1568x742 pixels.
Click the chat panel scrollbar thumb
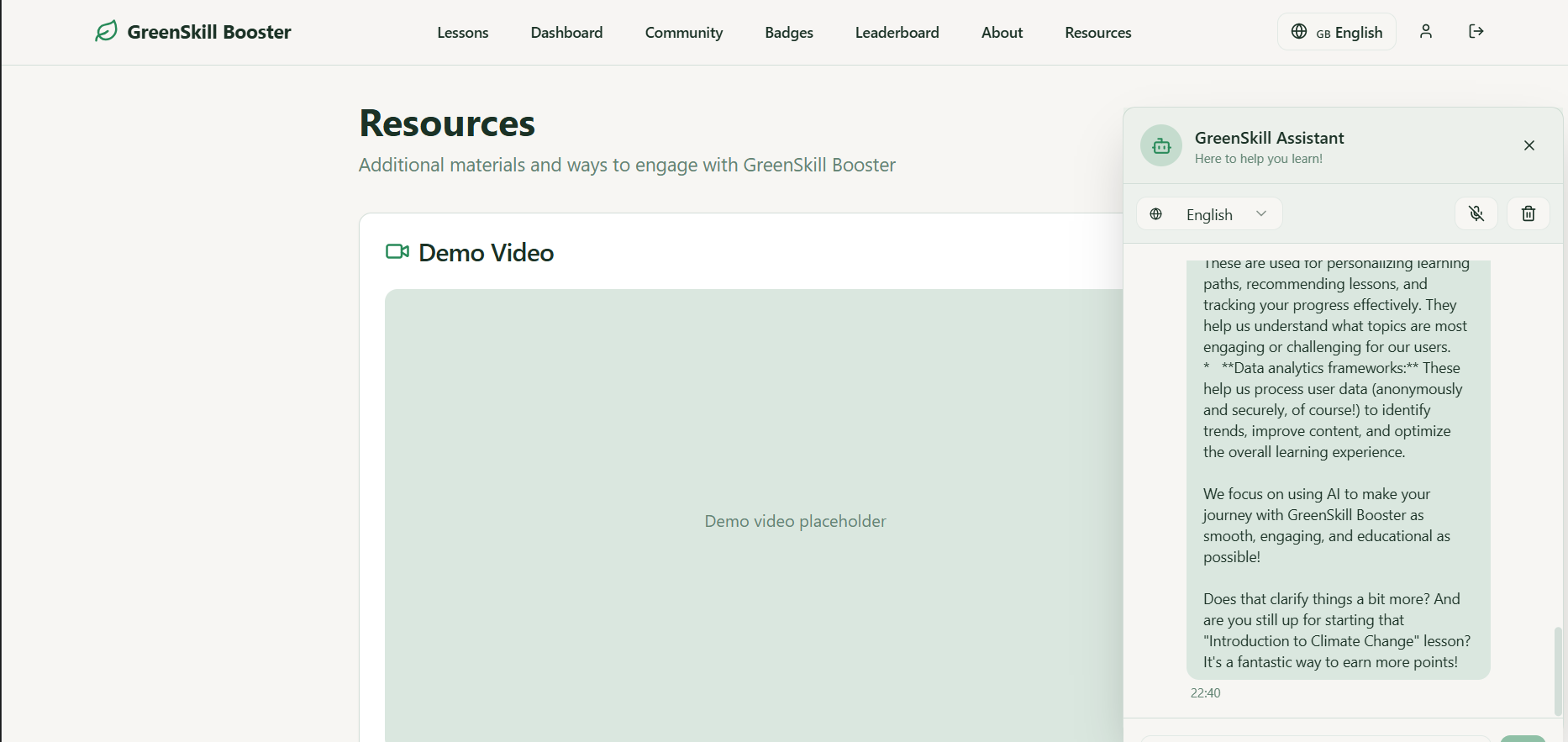[1558, 671]
